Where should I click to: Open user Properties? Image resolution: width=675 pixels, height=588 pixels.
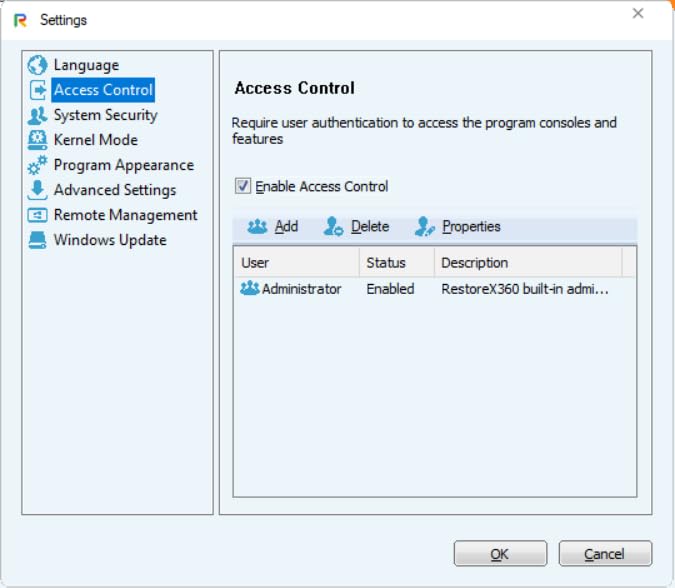[458, 227]
